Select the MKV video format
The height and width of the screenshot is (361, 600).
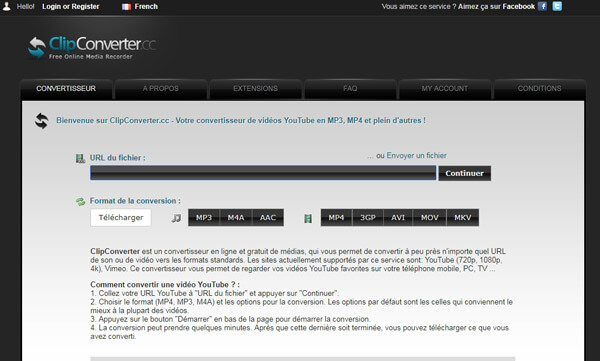[463, 217]
